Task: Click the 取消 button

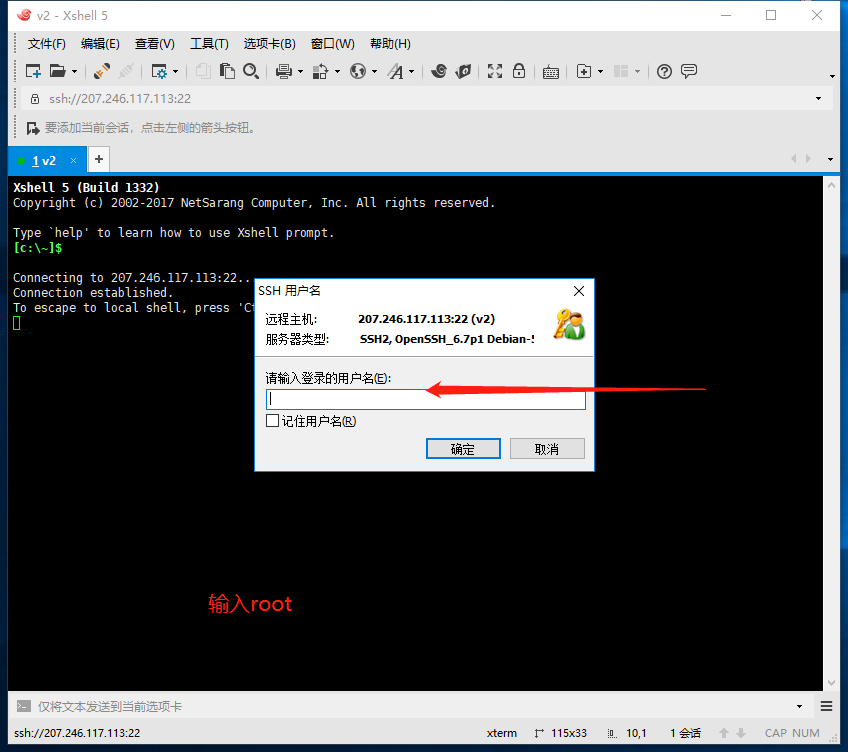Action: 547,448
